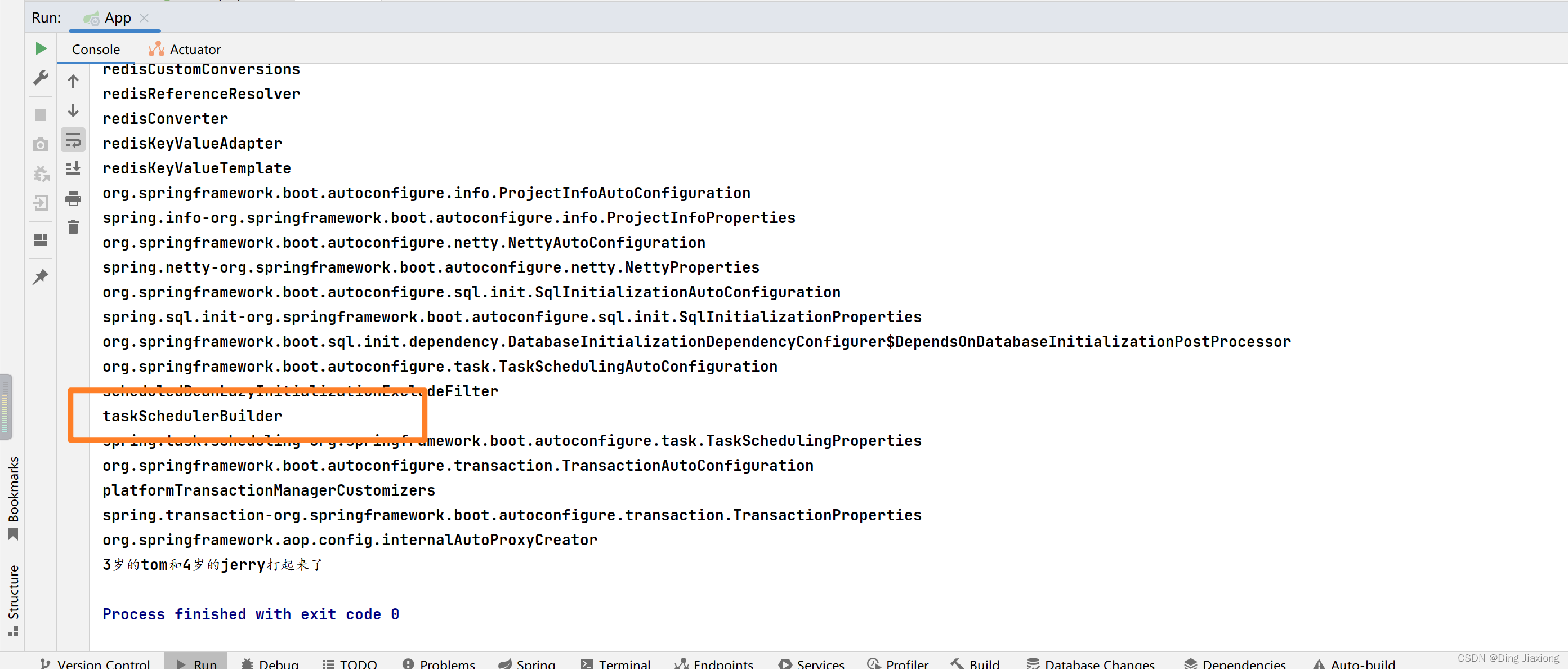Open run configuration wrench settings
This screenshot has height=669, width=1568.
coord(41,78)
